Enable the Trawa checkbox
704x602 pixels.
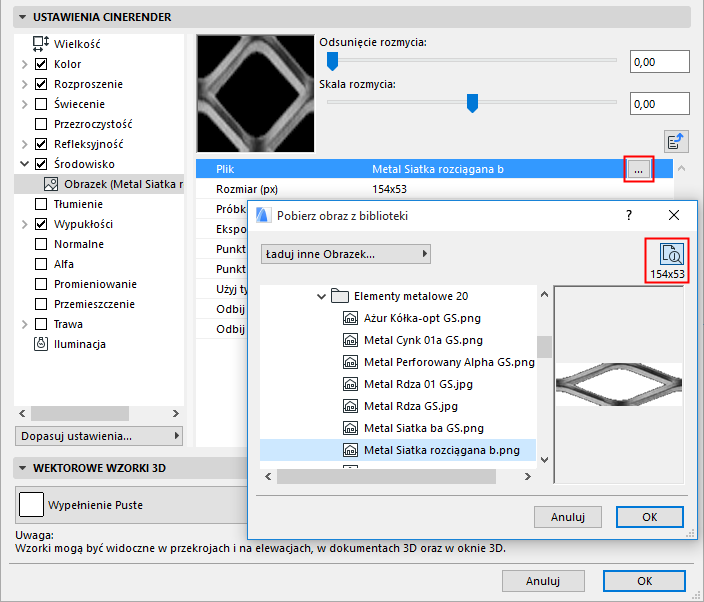point(41,324)
